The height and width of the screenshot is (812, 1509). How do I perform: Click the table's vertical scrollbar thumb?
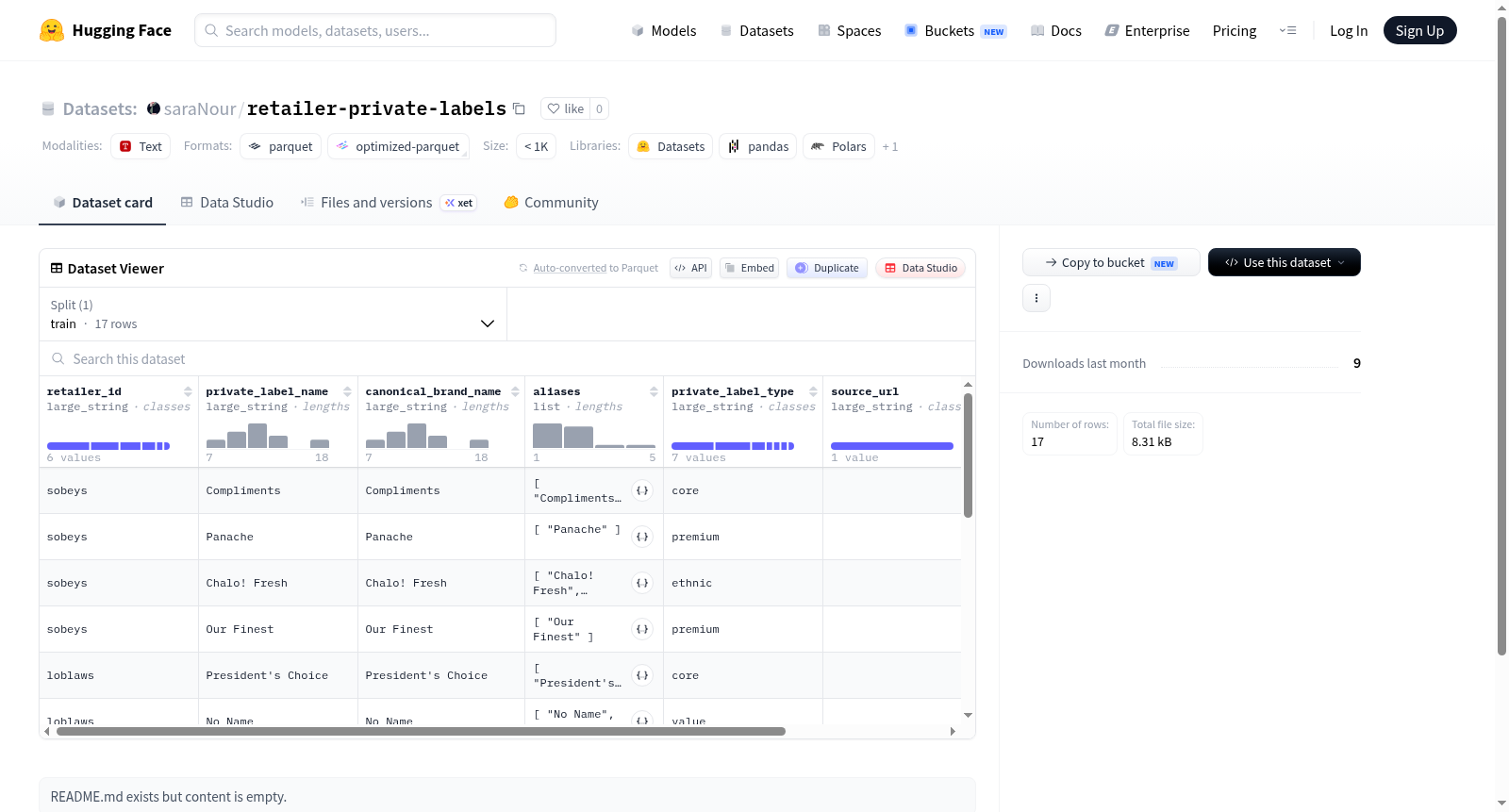coord(968,456)
